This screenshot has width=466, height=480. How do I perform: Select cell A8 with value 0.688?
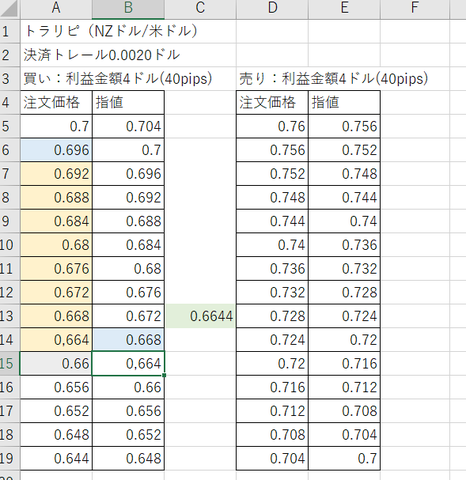(56, 197)
